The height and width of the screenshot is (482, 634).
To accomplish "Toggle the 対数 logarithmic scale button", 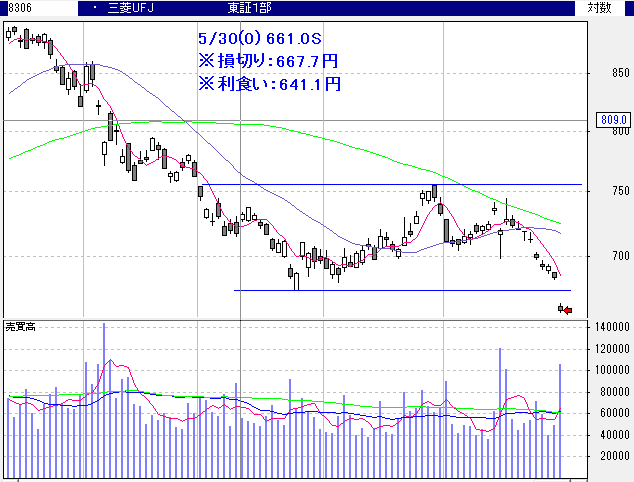I will (599, 7).
